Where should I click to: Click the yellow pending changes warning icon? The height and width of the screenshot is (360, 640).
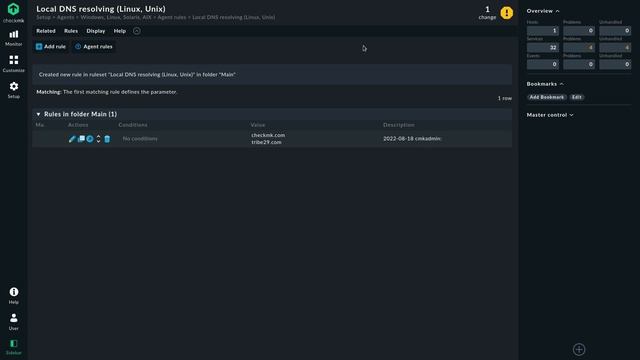point(507,13)
